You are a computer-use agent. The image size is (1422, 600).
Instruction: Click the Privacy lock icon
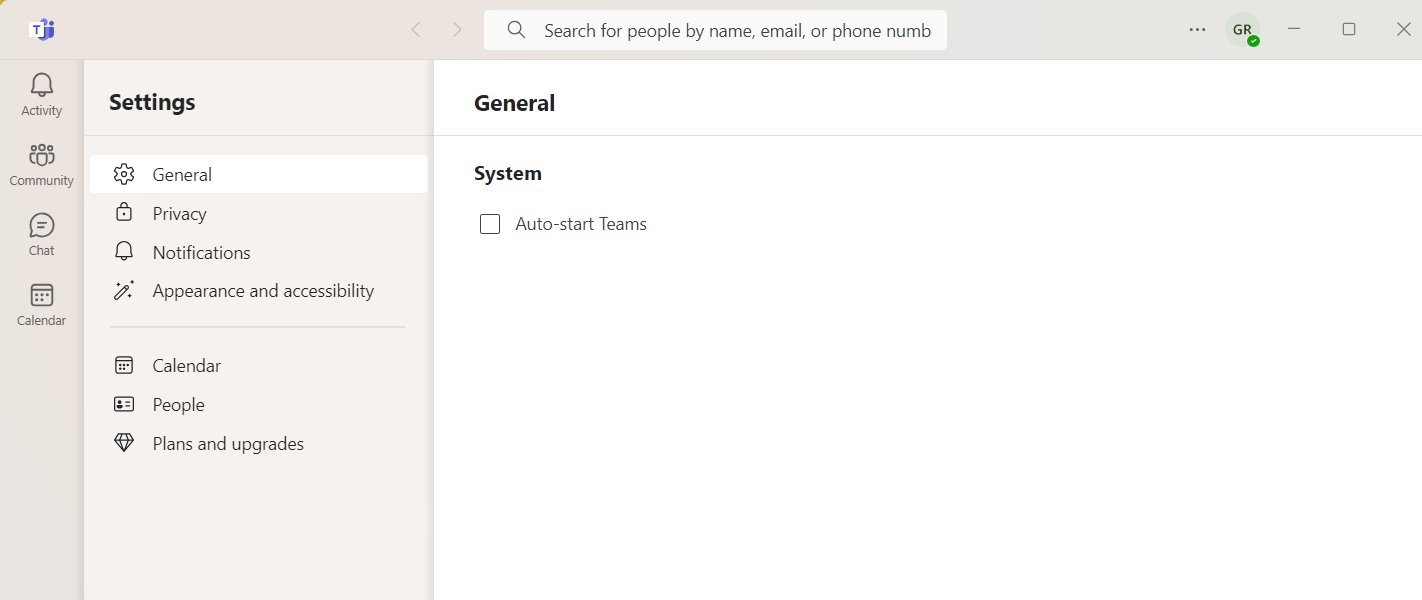124,212
